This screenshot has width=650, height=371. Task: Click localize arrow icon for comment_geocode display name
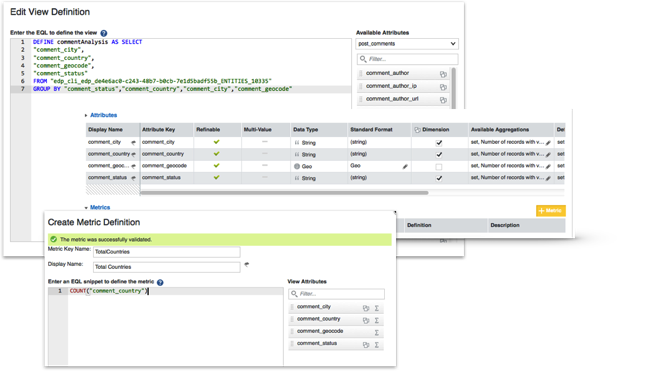133,166
